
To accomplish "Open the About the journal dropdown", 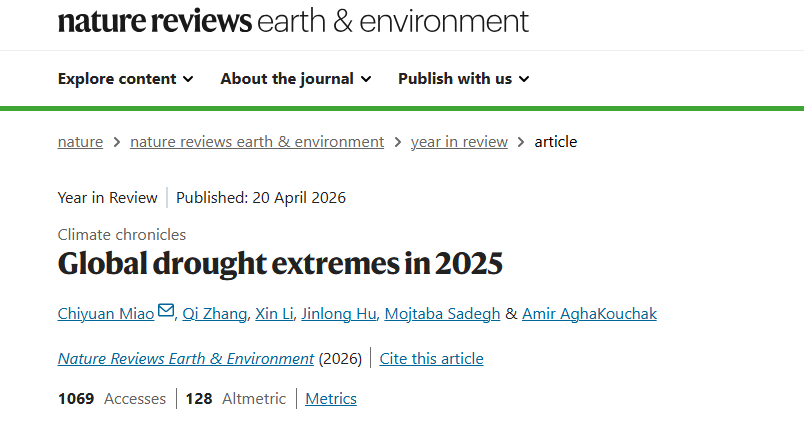I will 295,78.
